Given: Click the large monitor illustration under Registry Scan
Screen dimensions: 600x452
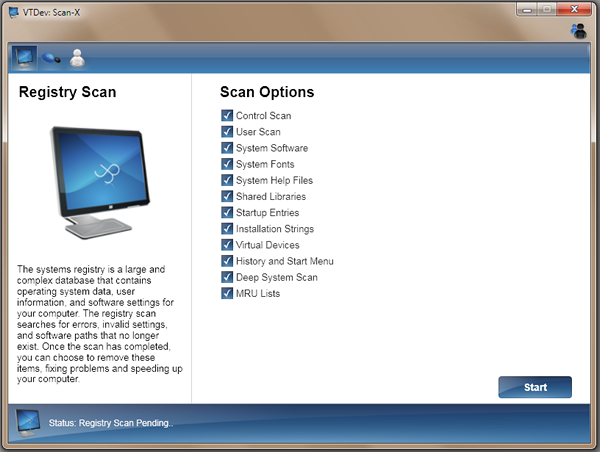Looking at the screenshot, I should [x=99, y=183].
